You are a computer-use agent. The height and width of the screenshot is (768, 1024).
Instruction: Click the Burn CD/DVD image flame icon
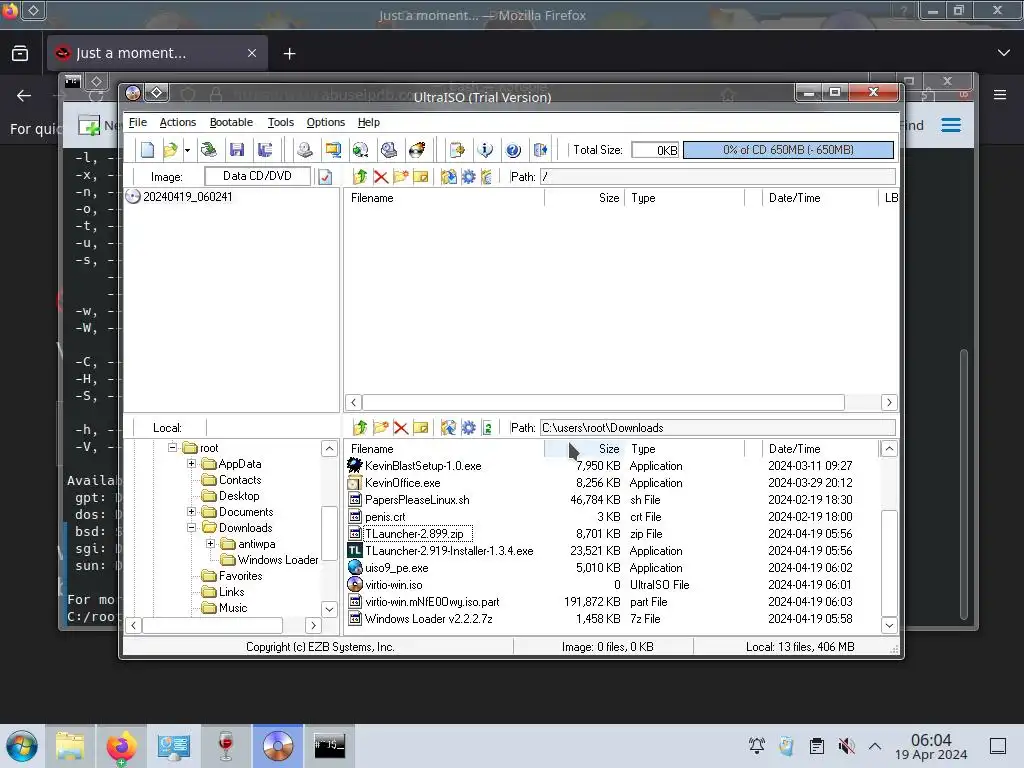coord(417,150)
